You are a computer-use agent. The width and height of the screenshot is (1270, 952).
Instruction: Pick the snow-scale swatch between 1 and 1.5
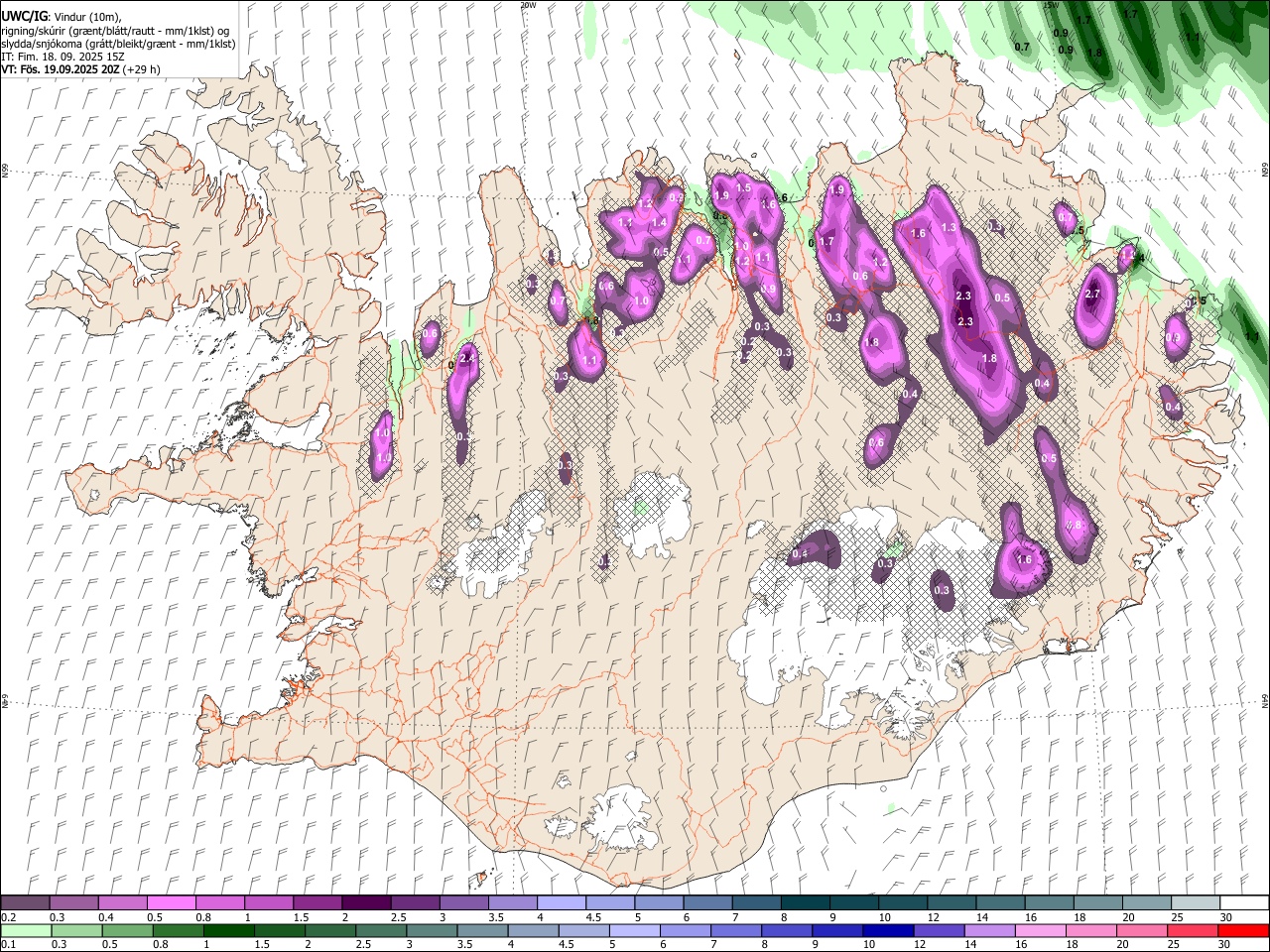269,902
